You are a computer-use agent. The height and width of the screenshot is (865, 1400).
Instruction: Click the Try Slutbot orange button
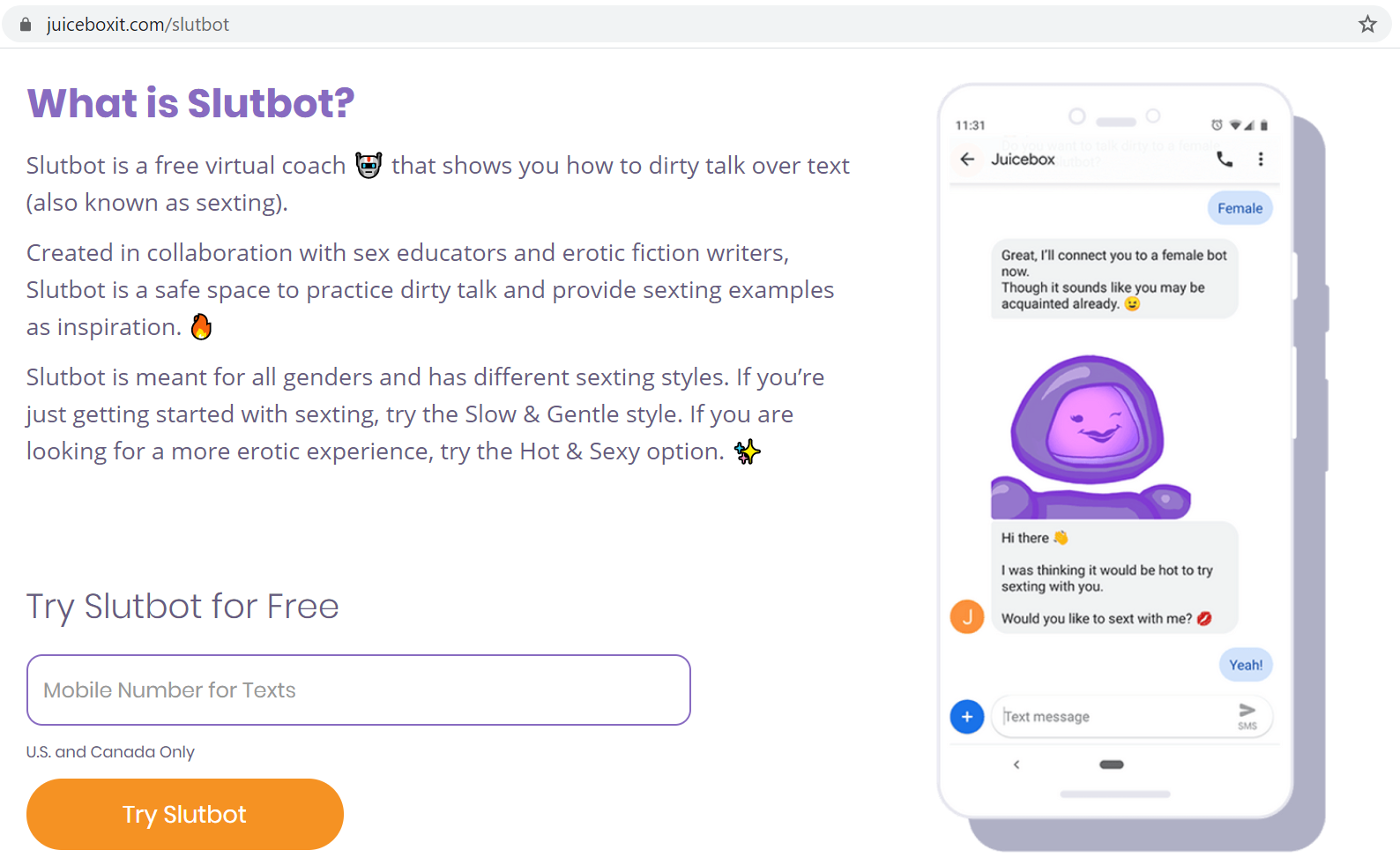point(185,814)
